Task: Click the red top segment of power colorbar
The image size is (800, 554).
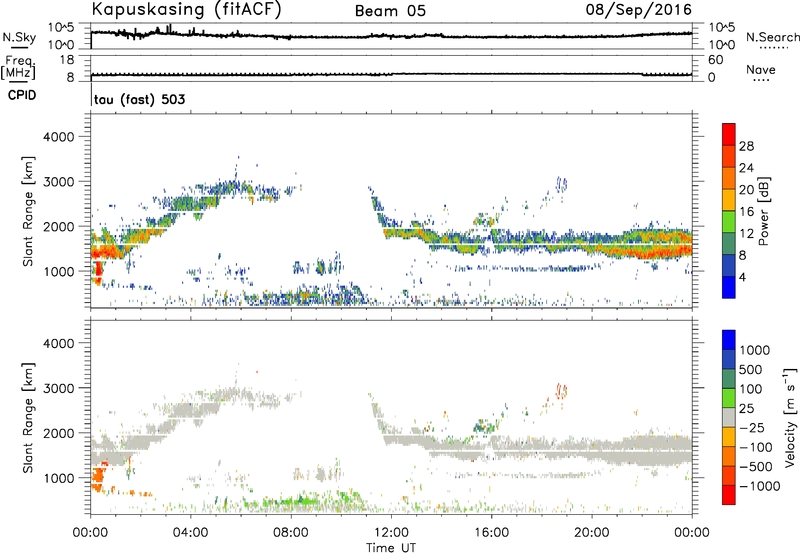Action: (x=729, y=134)
